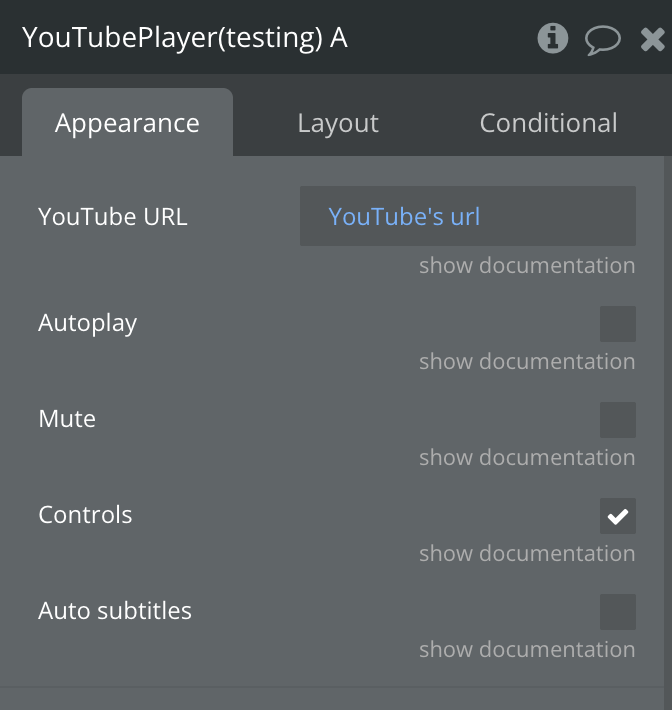The height and width of the screenshot is (710, 672).
Task: Uncheck the Controls checkbox
Action: 617,516
